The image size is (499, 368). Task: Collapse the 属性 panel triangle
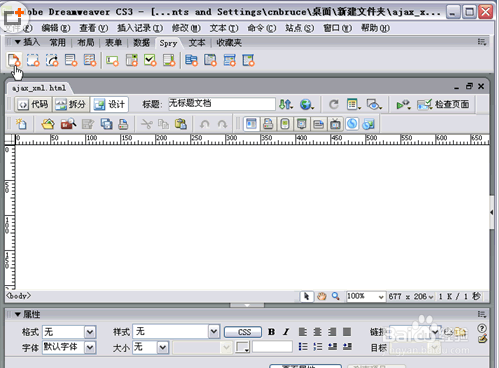[18, 314]
